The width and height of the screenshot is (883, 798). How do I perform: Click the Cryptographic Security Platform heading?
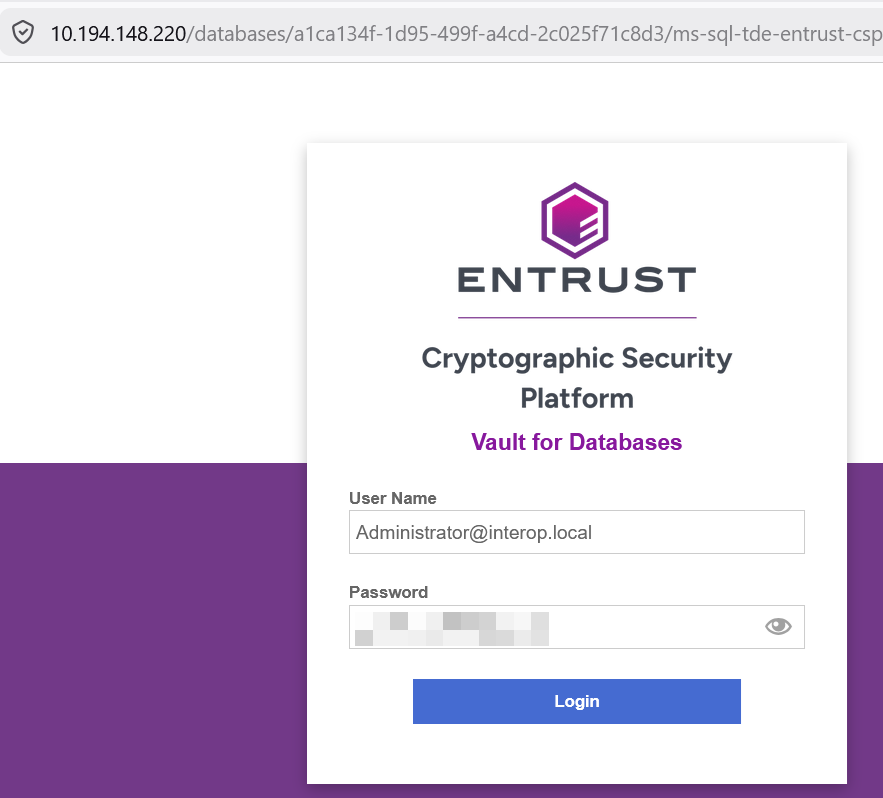point(576,378)
